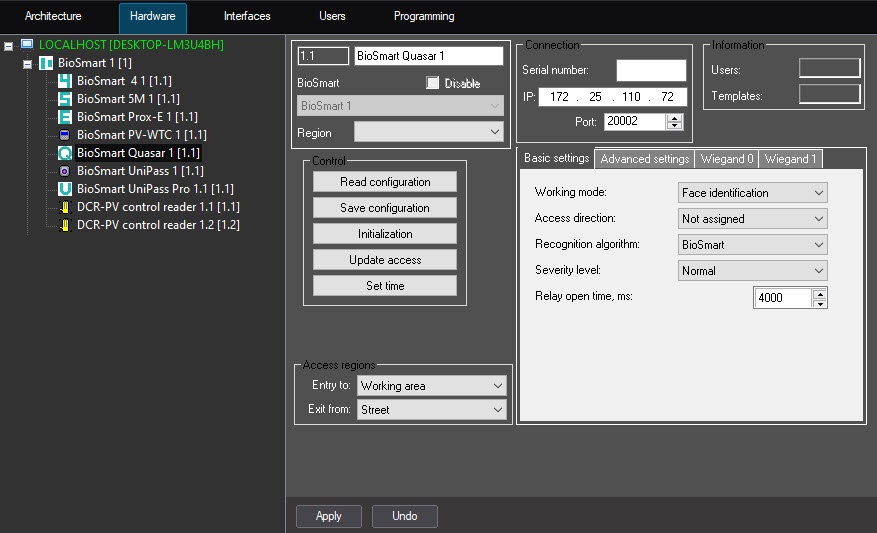877x533 pixels.
Task: Click the Relay open time field 4000
Action: [782, 298]
